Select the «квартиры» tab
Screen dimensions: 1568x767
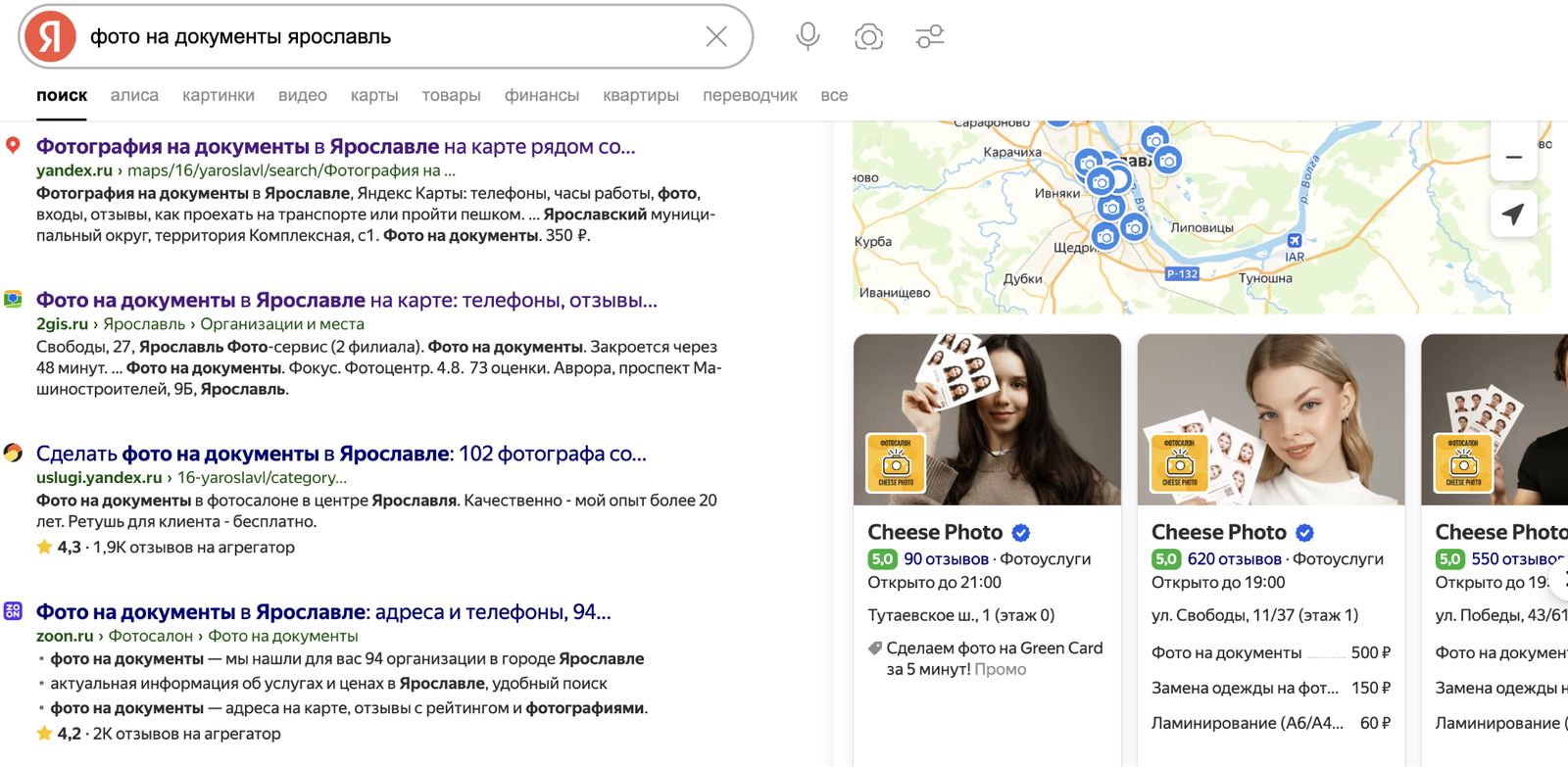tap(641, 95)
